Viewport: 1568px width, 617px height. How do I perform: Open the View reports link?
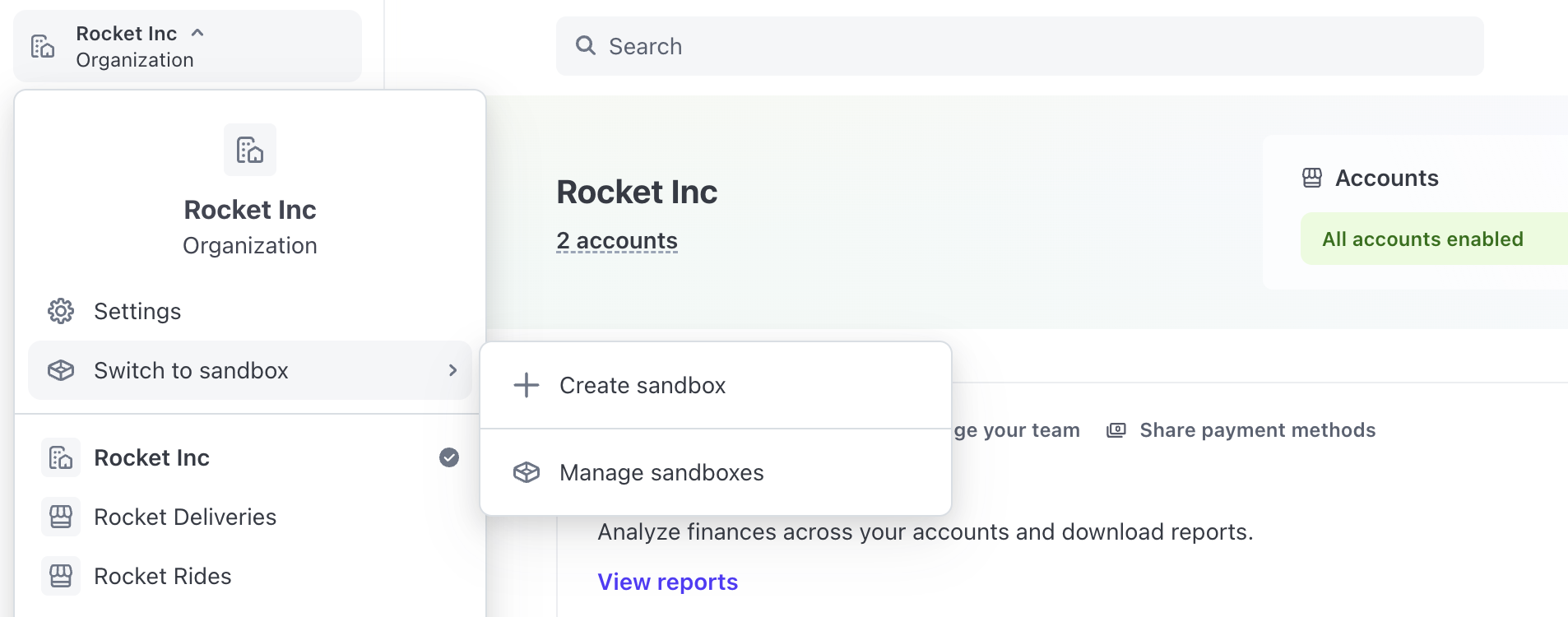point(667,582)
